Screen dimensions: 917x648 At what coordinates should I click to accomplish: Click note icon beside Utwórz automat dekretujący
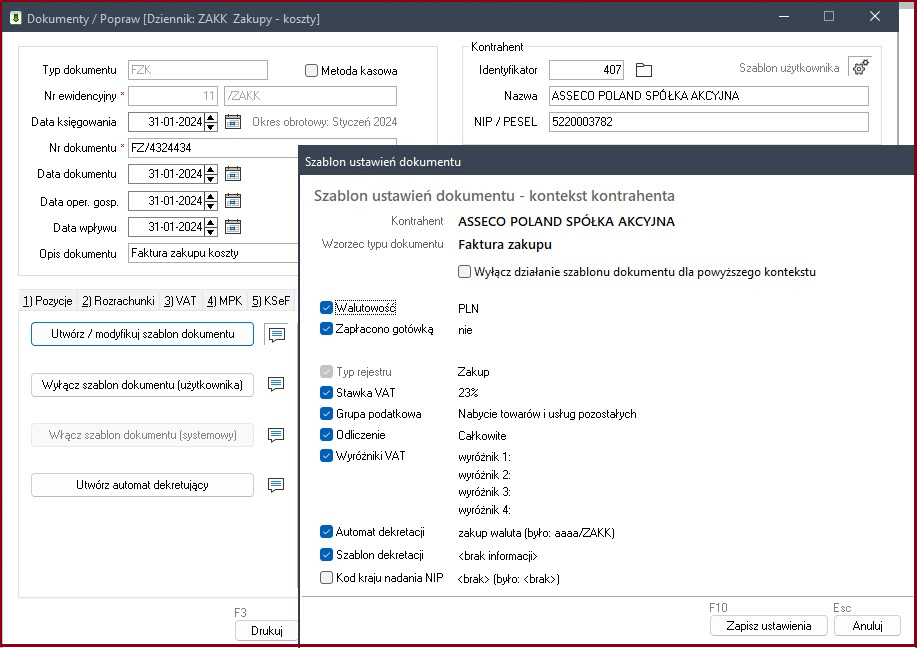click(x=277, y=485)
